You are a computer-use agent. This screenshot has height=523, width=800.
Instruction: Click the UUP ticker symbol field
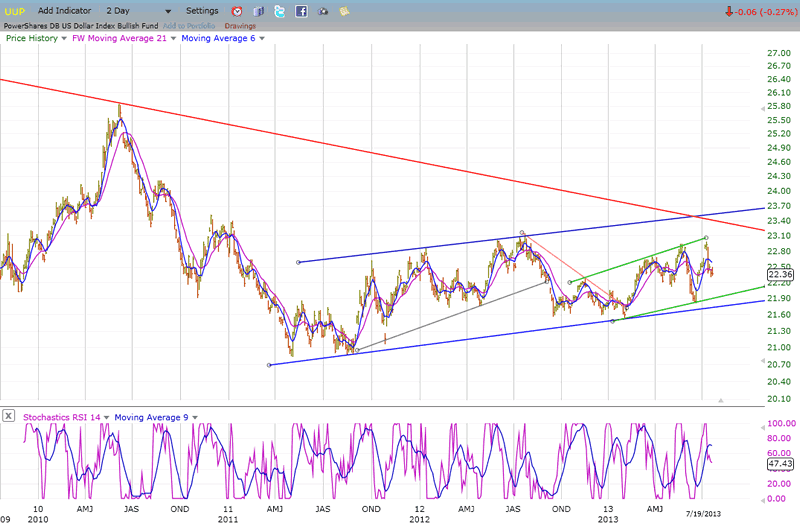click(16, 10)
